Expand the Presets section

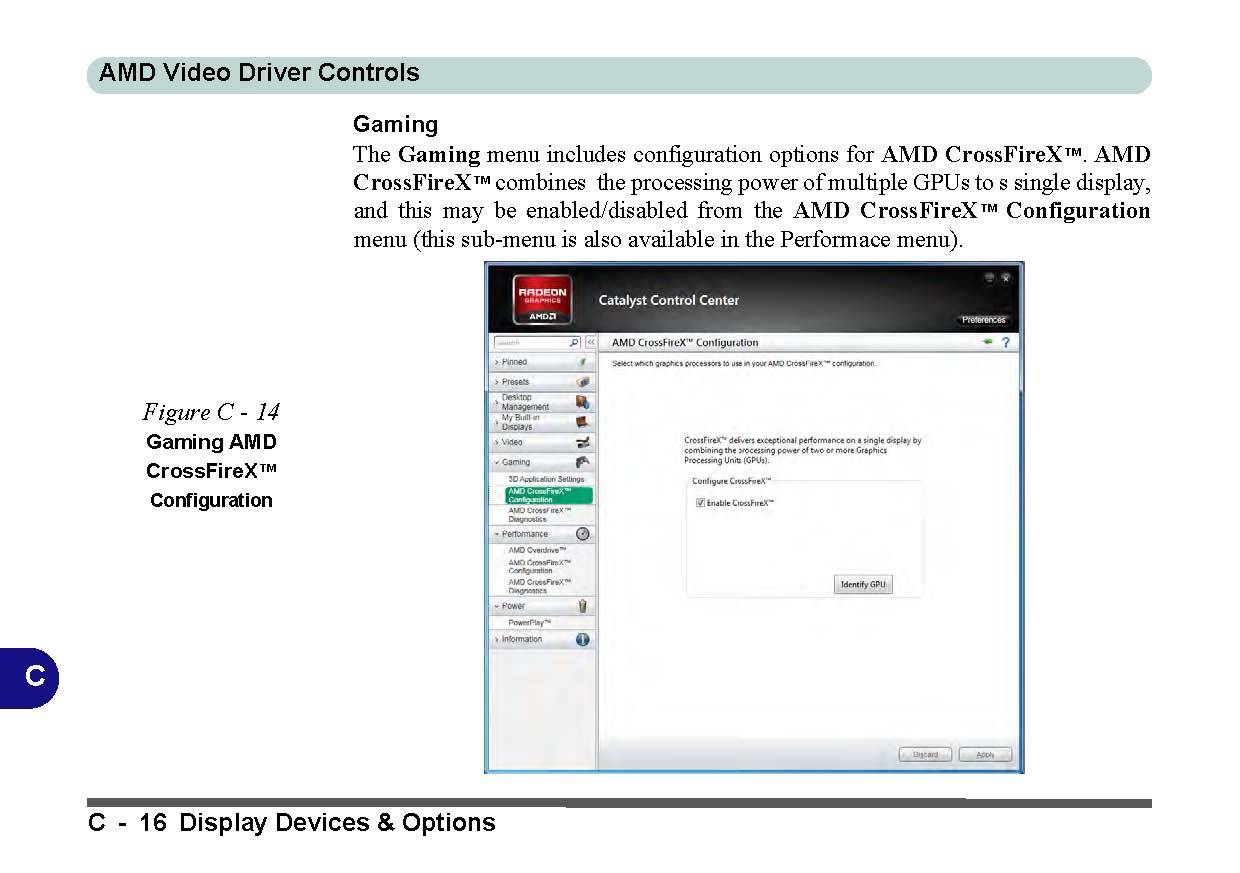(x=496, y=382)
